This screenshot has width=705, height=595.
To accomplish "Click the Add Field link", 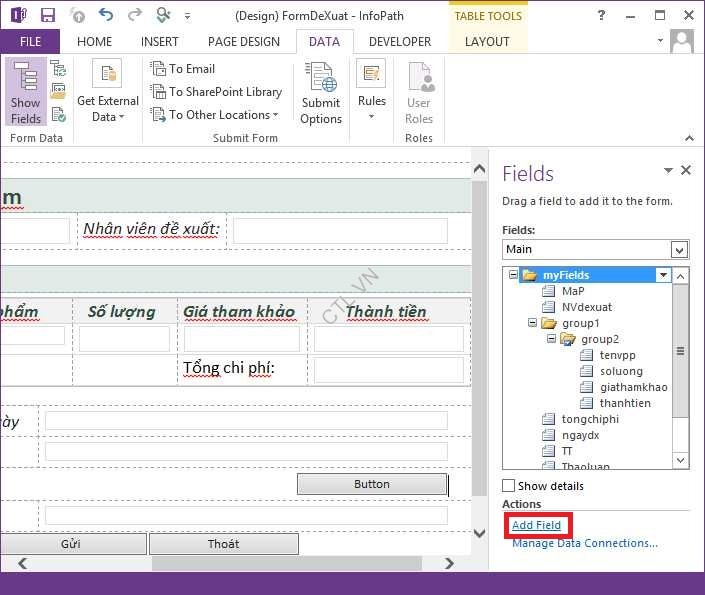I will pyautogui.click(x=536, y=525).
